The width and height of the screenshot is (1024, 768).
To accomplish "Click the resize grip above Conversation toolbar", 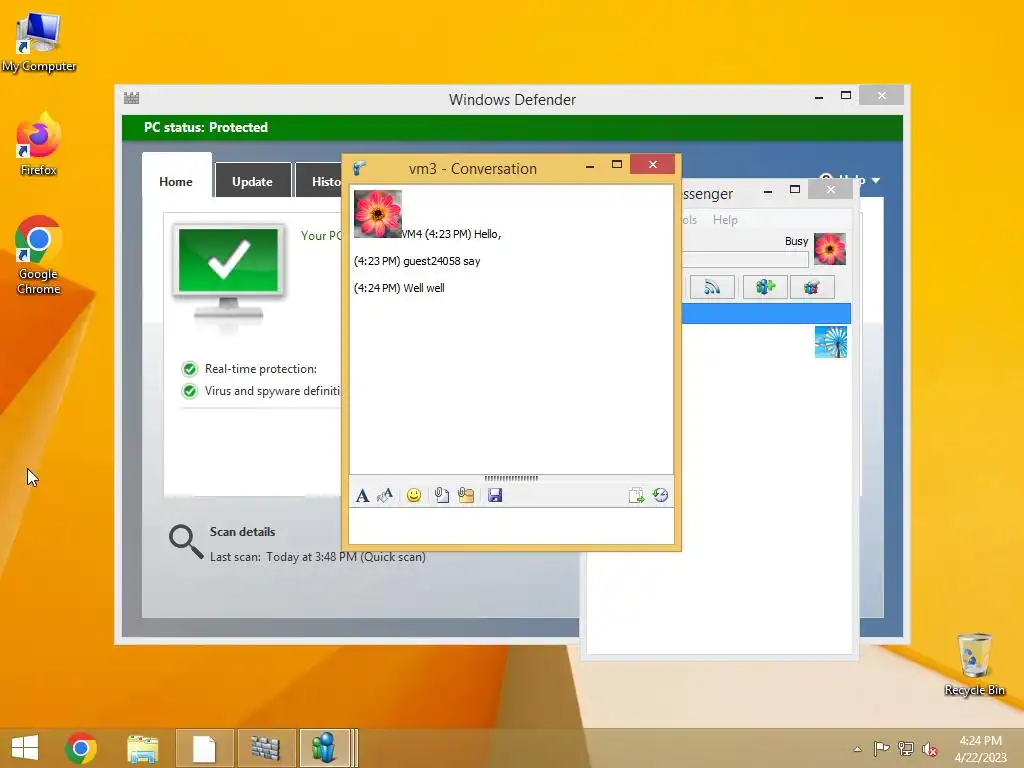I will [x=511, y=478].
